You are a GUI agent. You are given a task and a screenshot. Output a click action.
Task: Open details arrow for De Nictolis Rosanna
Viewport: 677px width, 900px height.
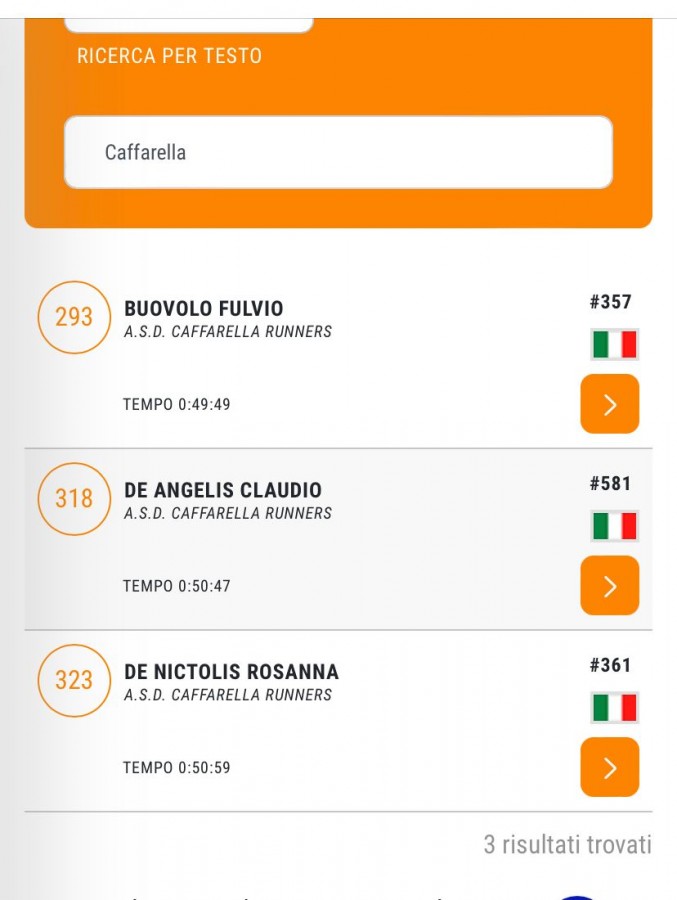pos(609,767)
